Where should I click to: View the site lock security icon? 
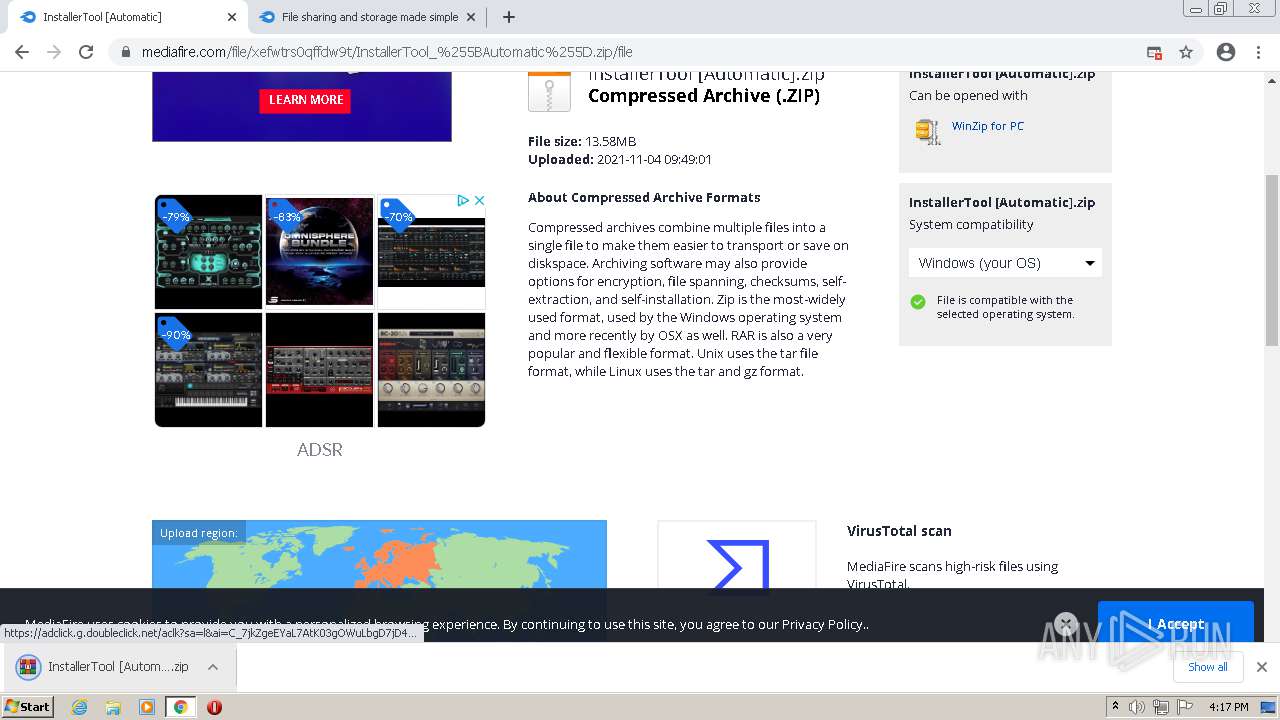tap(125, 52)
